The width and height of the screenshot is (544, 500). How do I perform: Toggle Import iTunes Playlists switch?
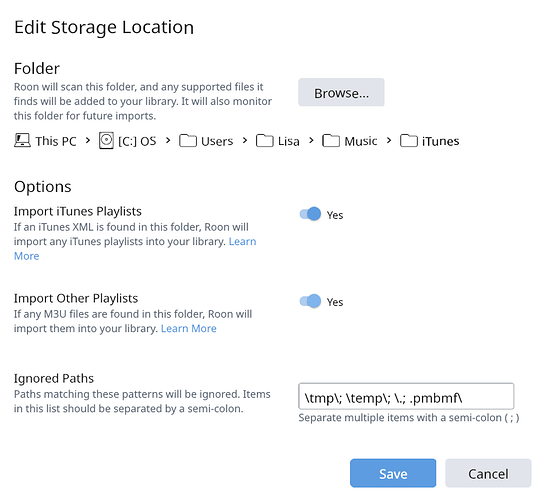(310, 214)
